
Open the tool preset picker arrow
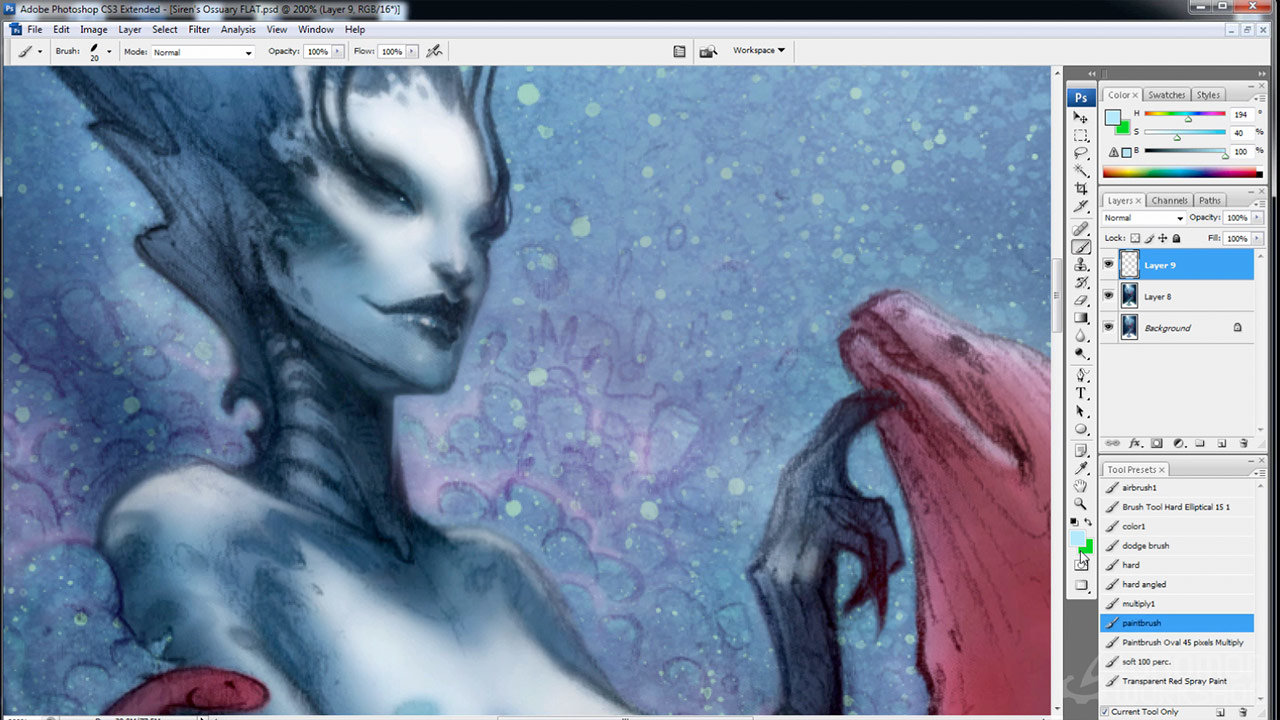[x=40, y=51]
